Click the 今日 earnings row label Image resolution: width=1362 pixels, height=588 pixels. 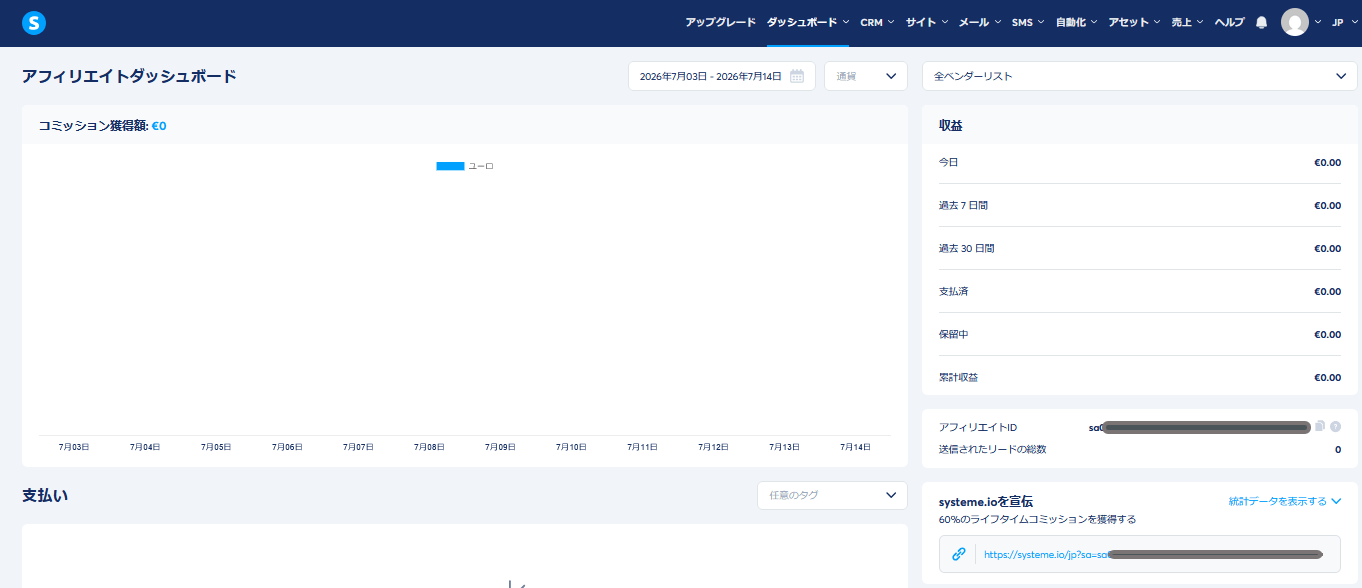click(948, 162)
